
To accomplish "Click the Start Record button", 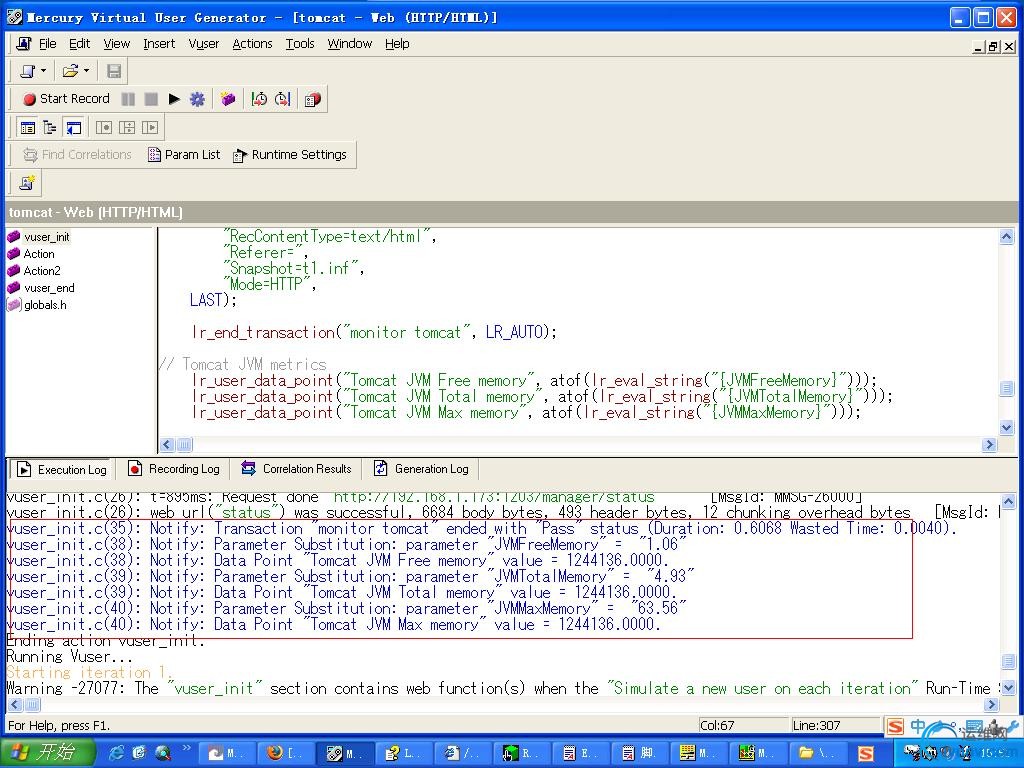I will click(66, 99).
